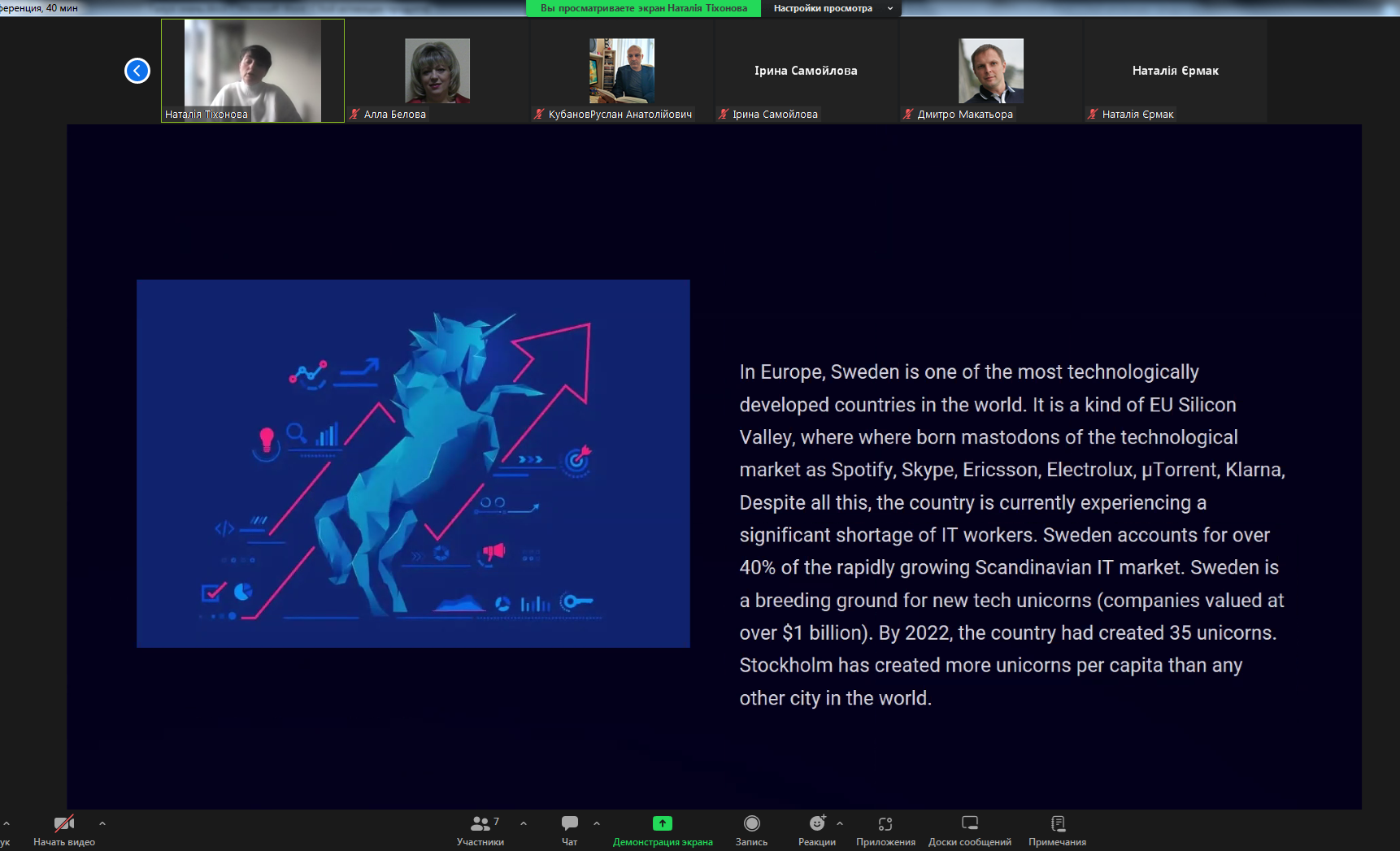The height and width of the screenshot is (851, 1400).
Task: Select Дмитро Макатьора participant thumbnail
Action: coord(991,71)
